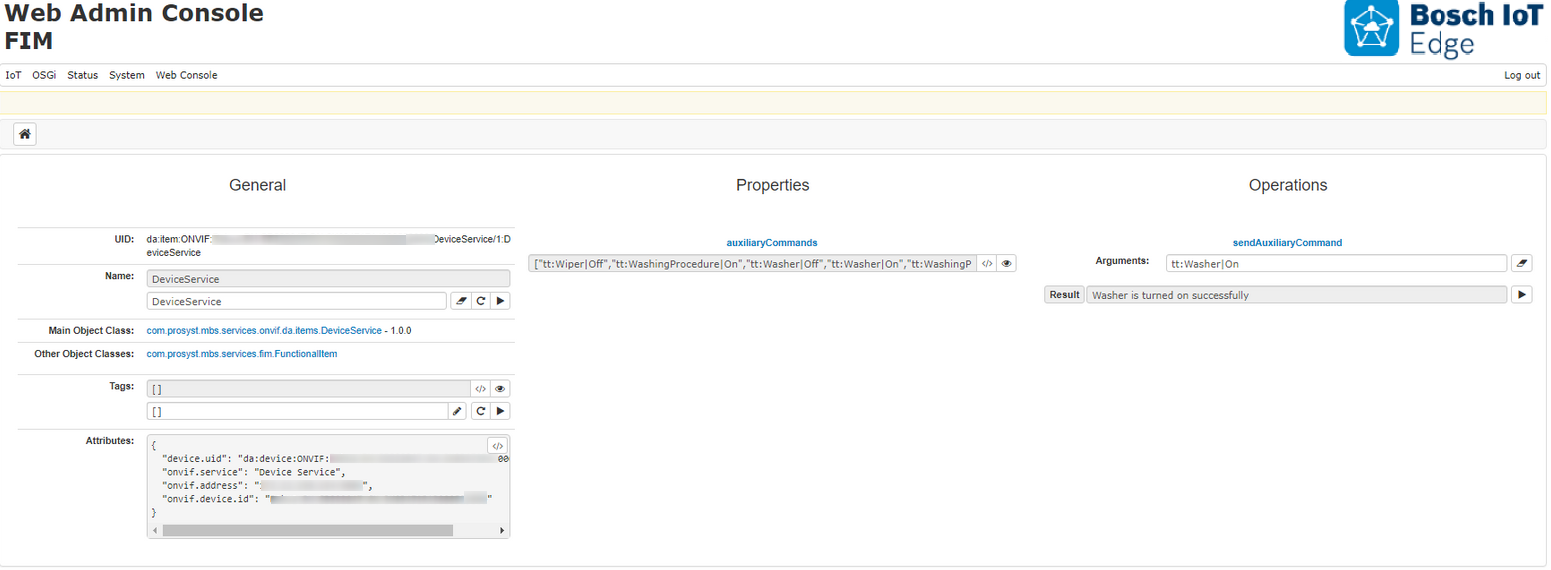Click the Attributes scrollbar right arrow
Viewport: 1551px width, 570px height.
503,530
